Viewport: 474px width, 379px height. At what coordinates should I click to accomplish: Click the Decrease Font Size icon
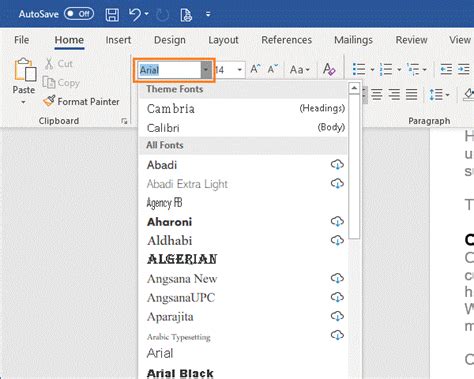point(272,69)
